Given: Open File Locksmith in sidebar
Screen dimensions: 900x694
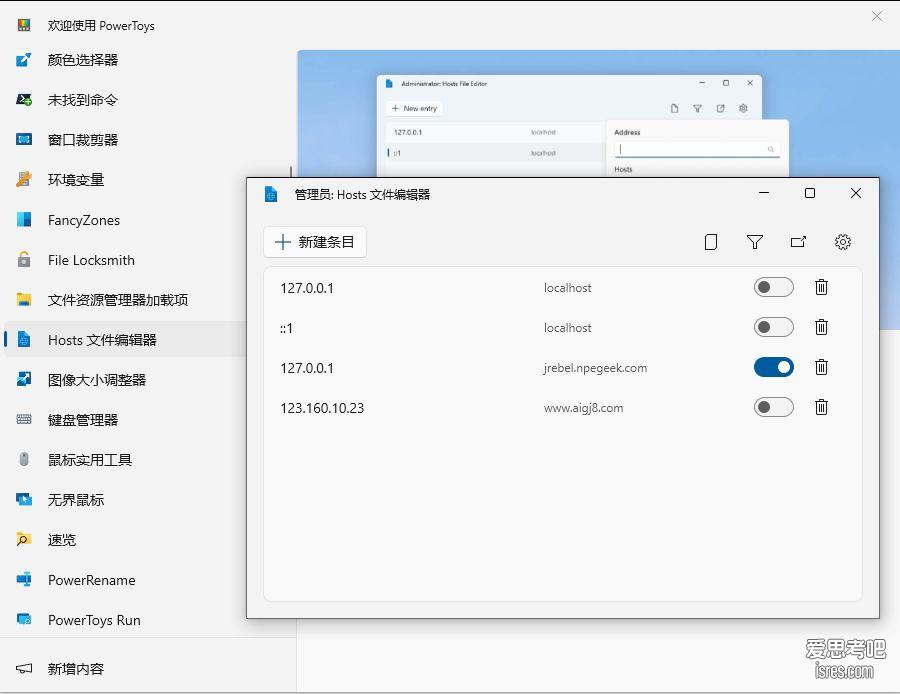Looking at the screenshot, I should (91, 261).
